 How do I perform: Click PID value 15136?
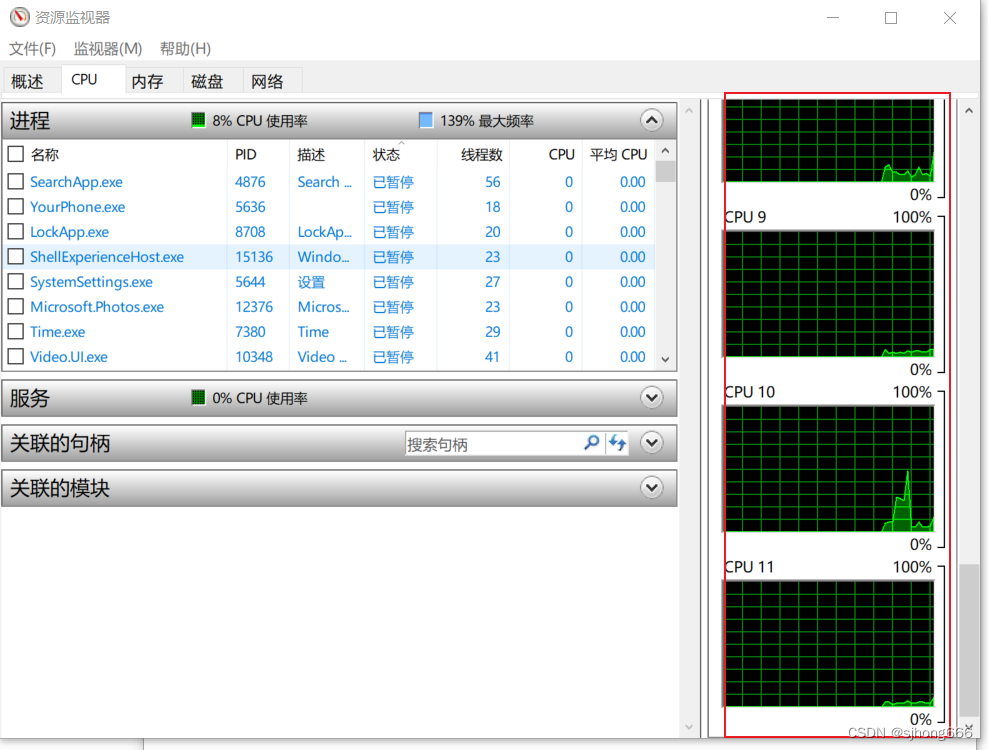tap(254, 257)
